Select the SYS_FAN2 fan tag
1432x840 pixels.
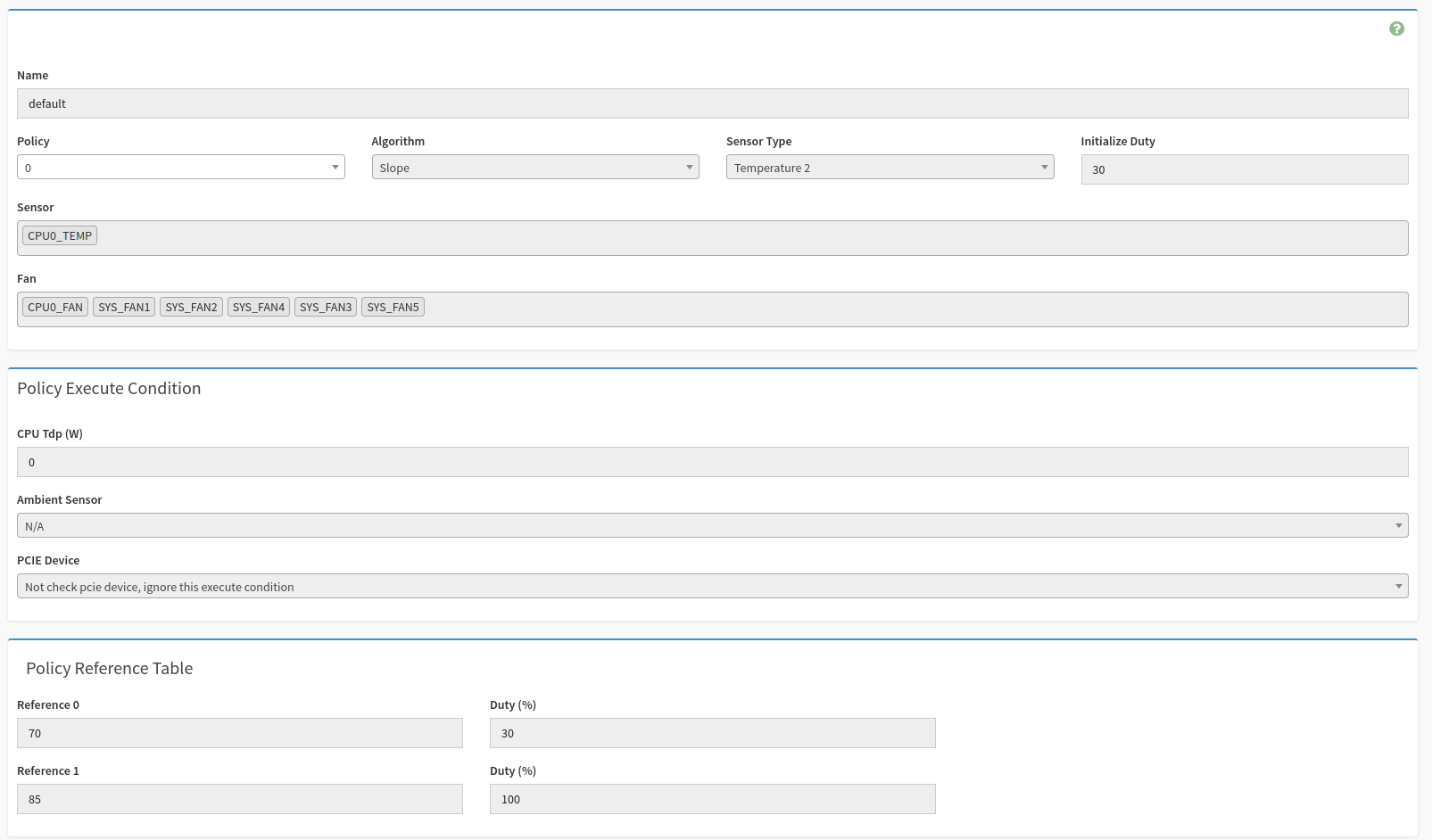(x=191, y=307)
